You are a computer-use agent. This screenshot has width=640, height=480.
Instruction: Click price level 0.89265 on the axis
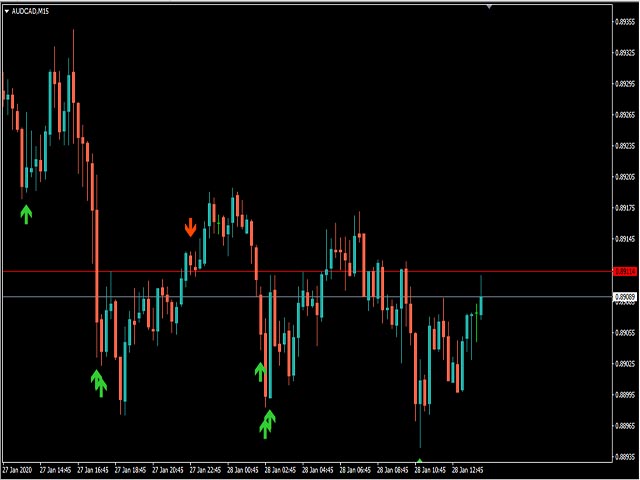(625, 115)
